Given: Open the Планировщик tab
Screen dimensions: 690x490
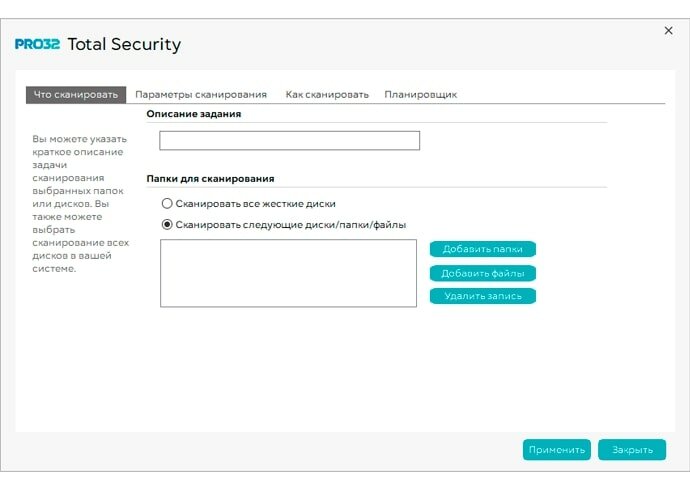Looking at the screenshot, I should coord(420,94).
